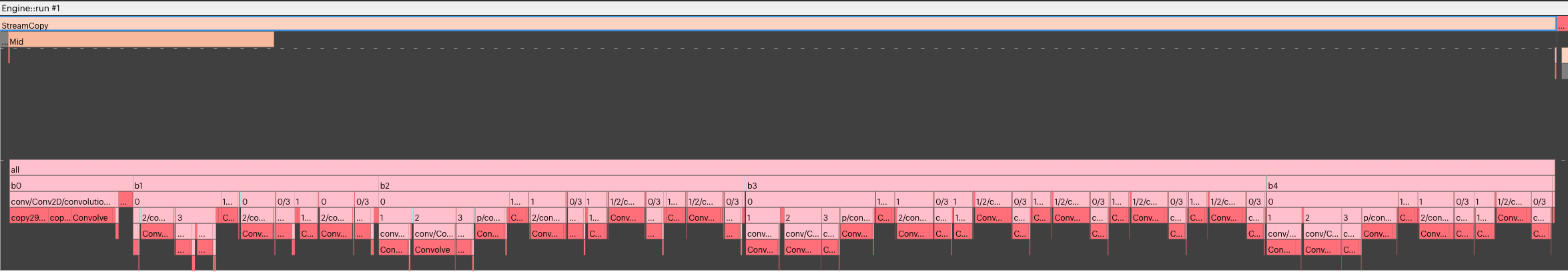
Task: Select the copy29... block under b0
Action: tap(28, 217)
